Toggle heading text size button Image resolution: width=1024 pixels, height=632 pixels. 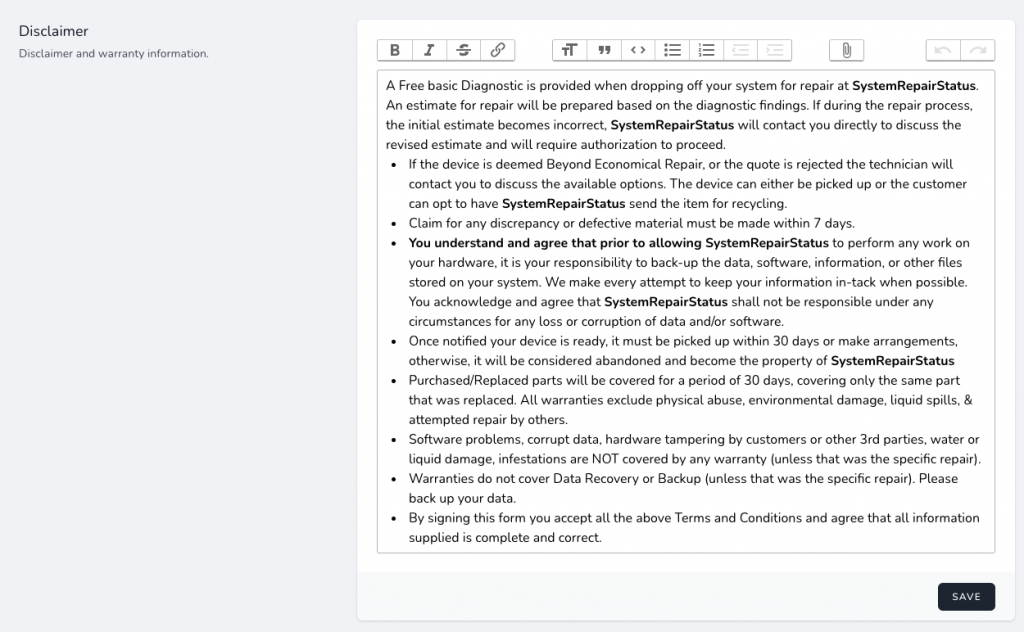point(569,50)
